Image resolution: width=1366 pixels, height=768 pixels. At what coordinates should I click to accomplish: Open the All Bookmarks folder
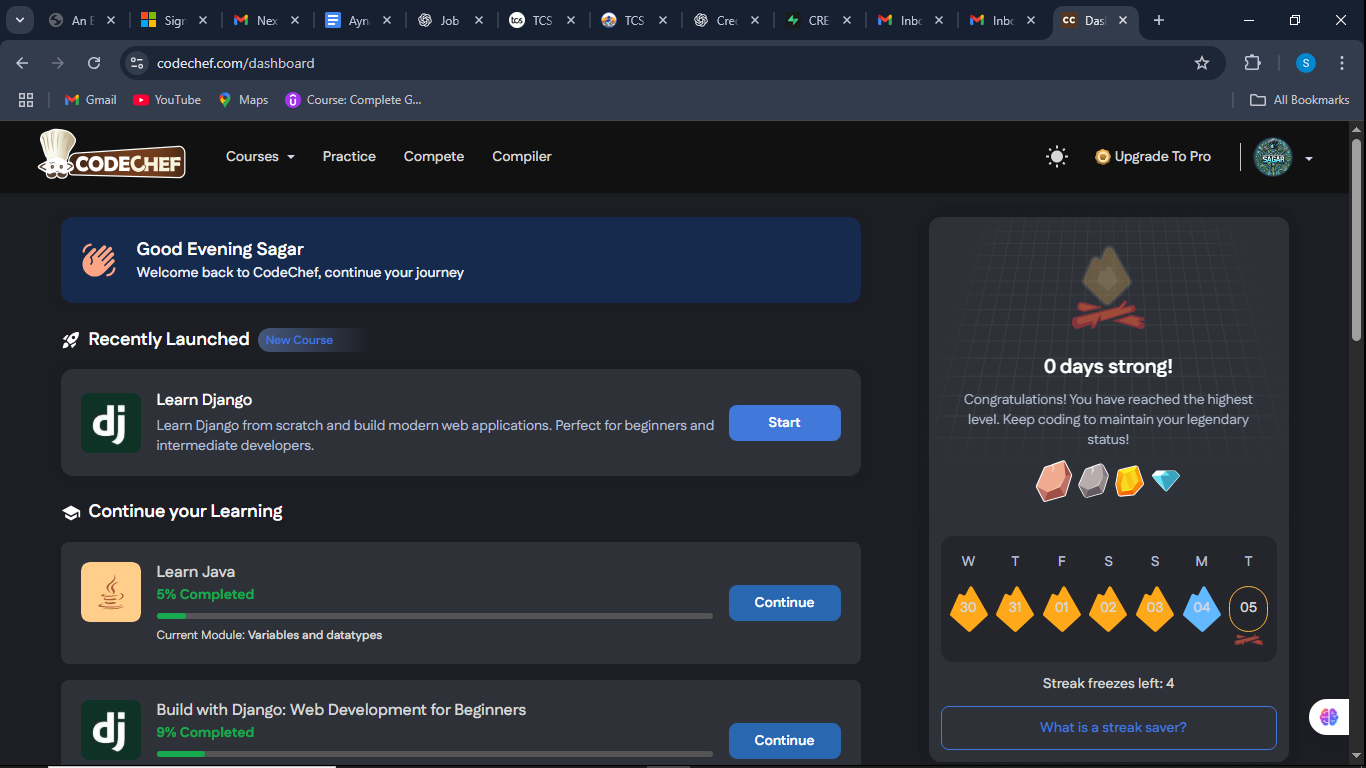(1300, 100)
